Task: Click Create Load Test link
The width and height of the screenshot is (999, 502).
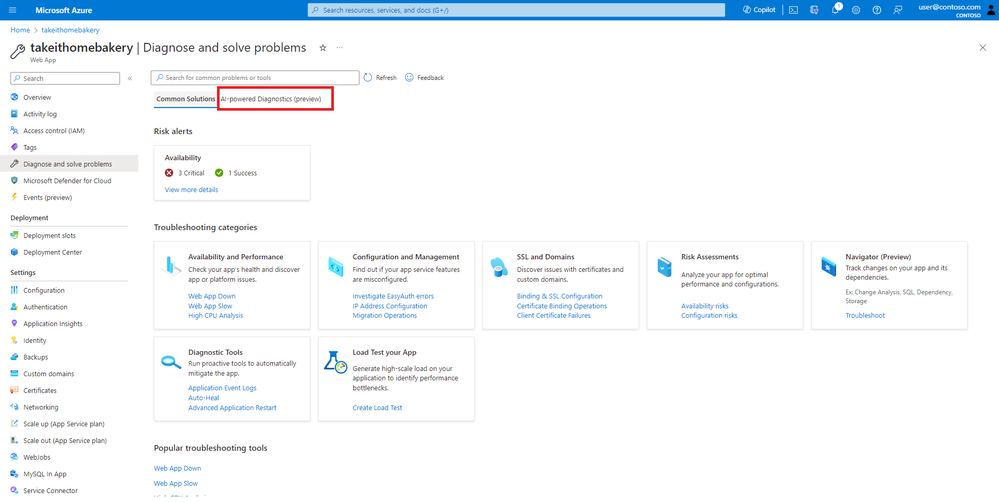Action: click(377, 408)
